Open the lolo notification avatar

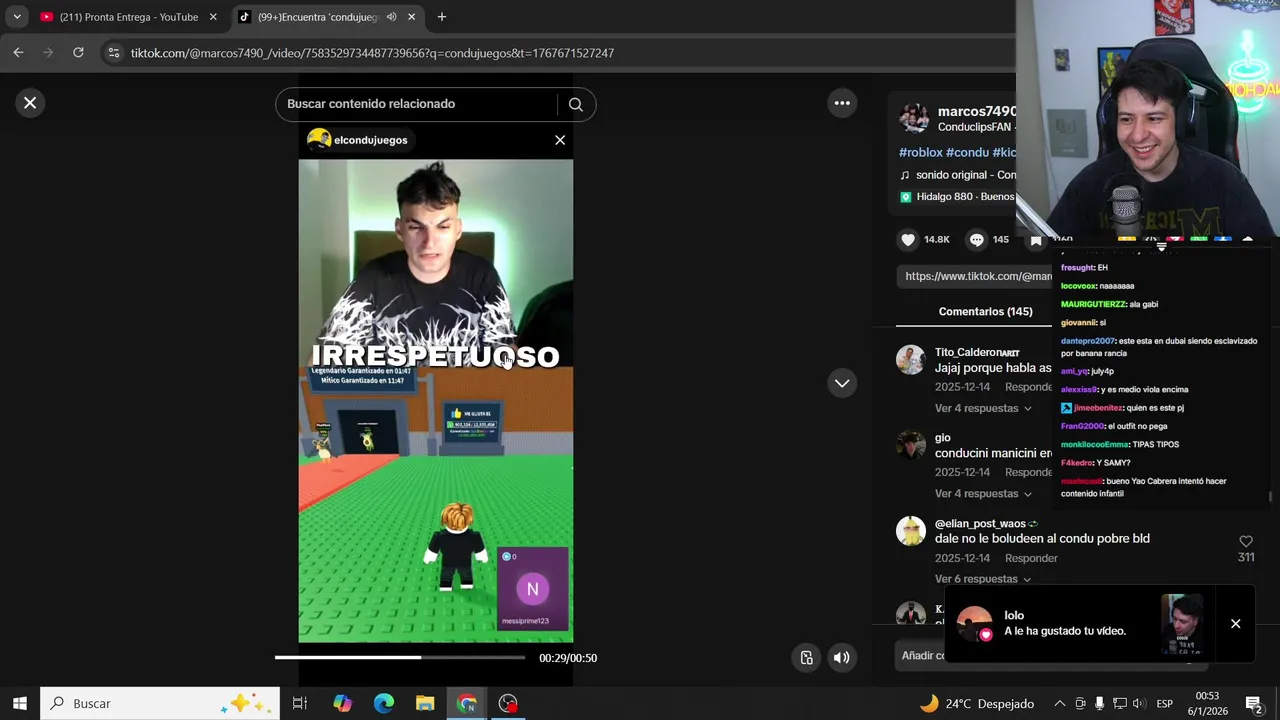point(974,623)
